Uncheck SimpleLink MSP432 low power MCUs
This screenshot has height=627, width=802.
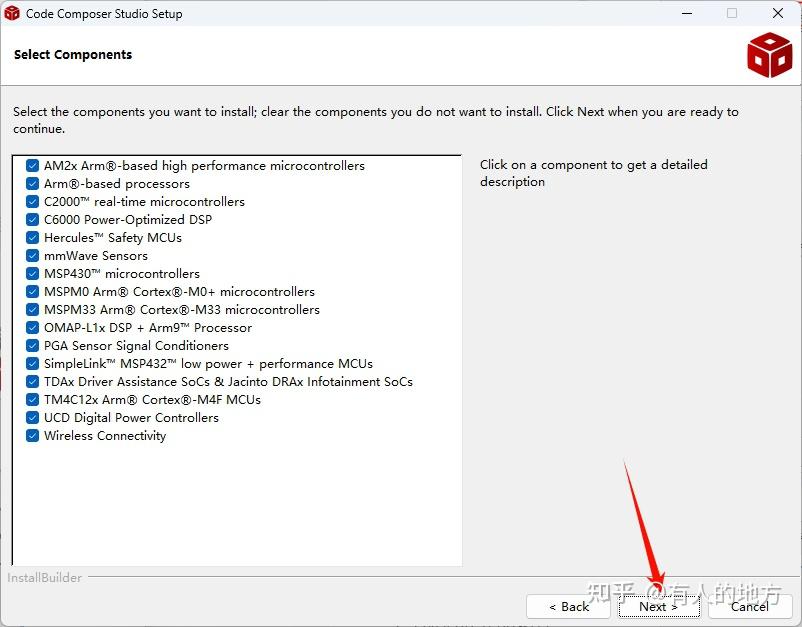coord(32,364)
